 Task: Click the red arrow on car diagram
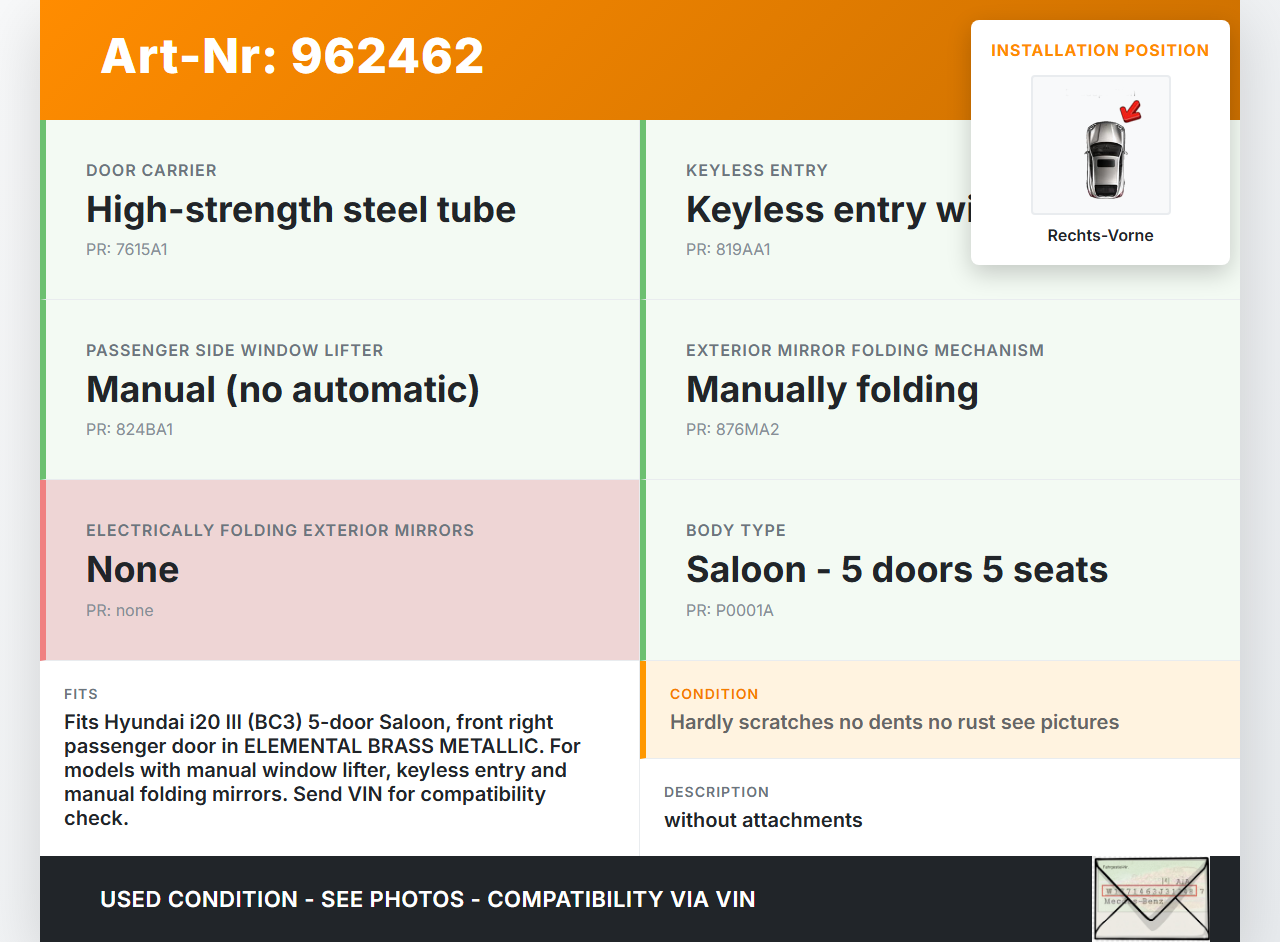point(1131,111)
